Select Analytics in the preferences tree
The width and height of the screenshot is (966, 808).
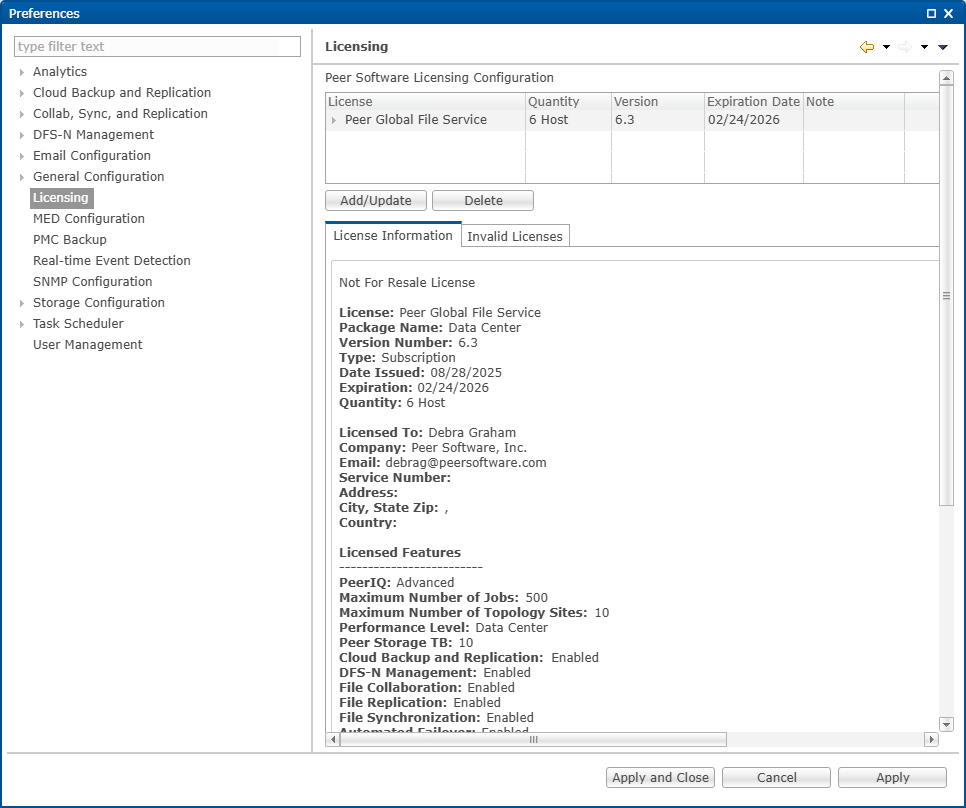coord(60,71)
